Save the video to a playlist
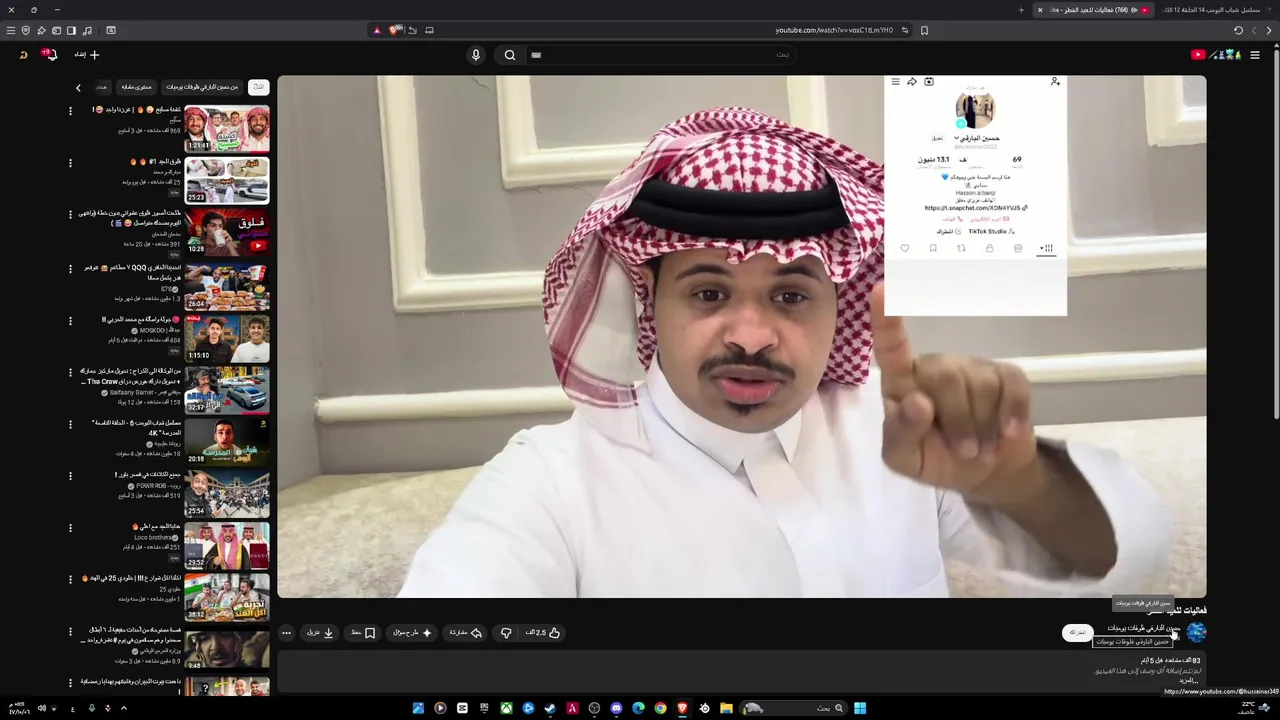 click(363, 632)
